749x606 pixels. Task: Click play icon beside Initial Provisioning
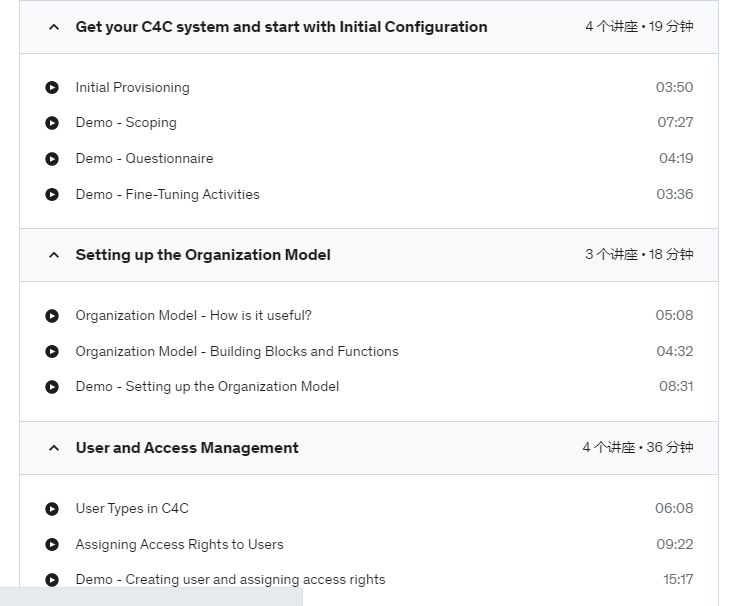click(52, 87)
